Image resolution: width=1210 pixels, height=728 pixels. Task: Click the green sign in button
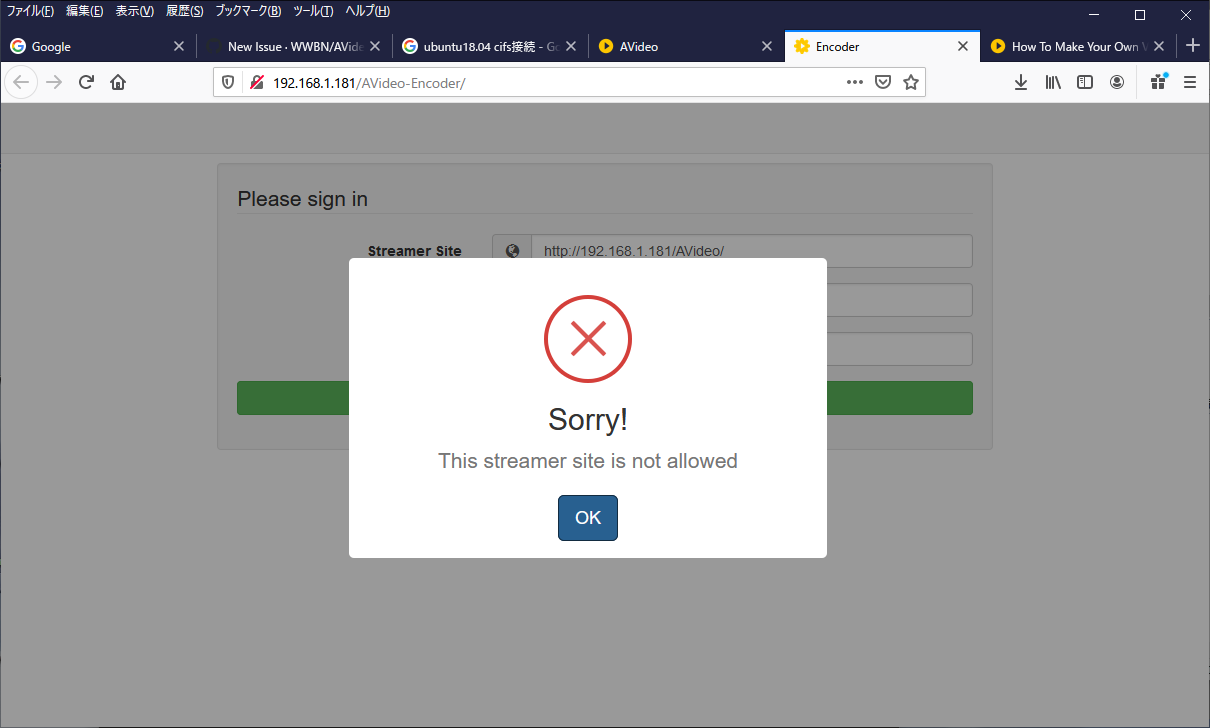604,398
